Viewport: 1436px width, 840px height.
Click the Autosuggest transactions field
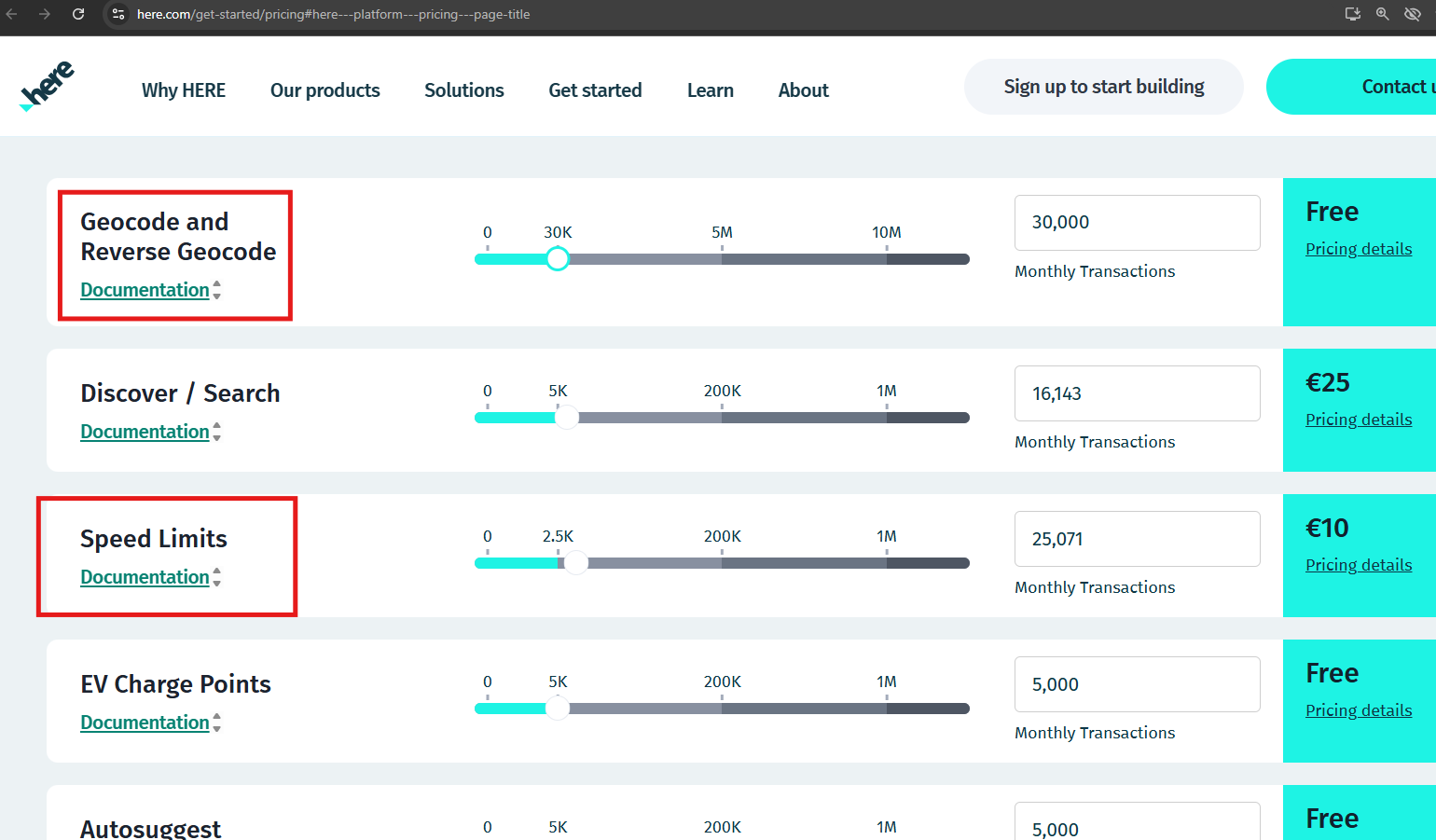(1138, 821)
